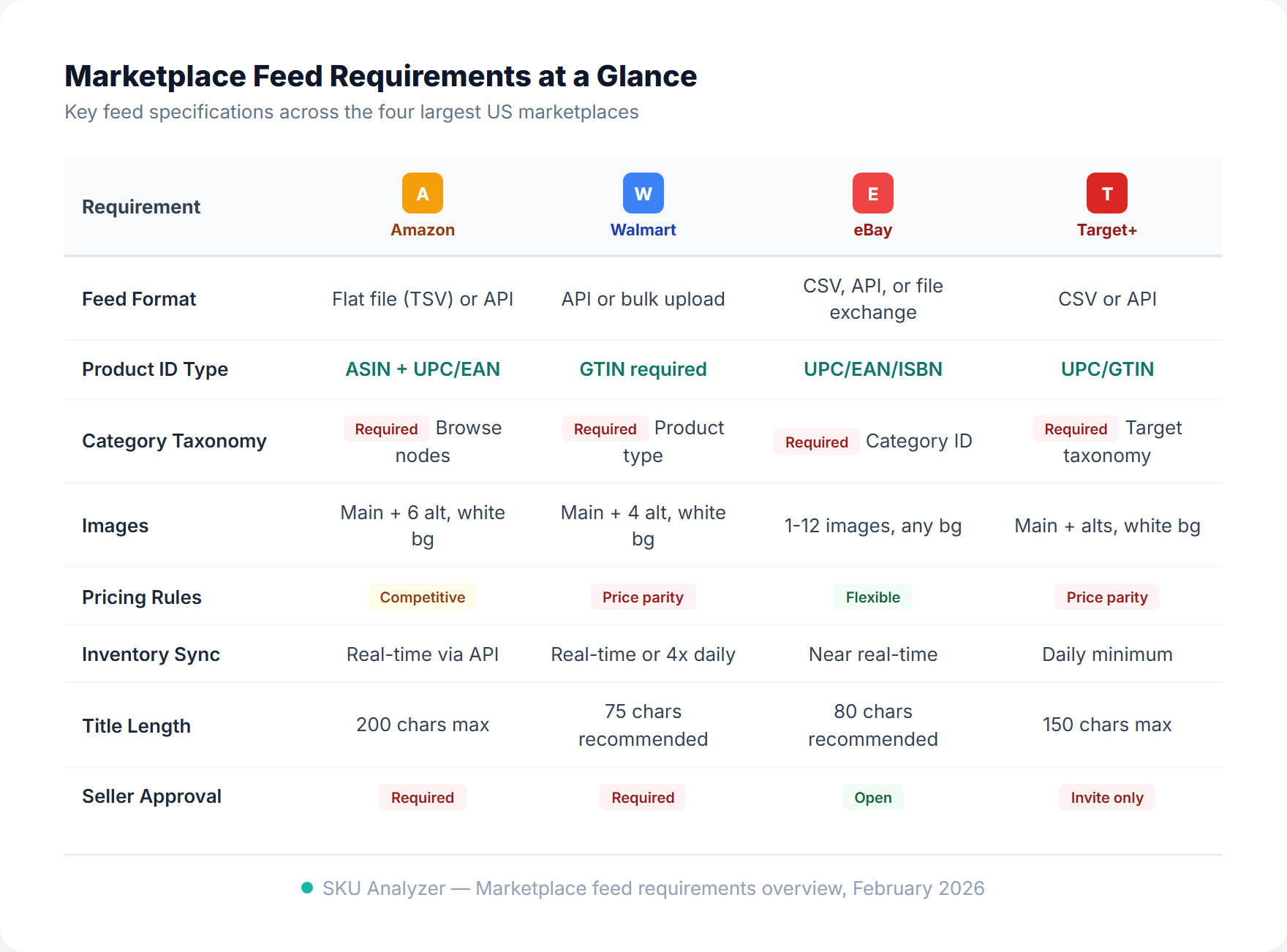Expand the Images row details

(116, 525)
